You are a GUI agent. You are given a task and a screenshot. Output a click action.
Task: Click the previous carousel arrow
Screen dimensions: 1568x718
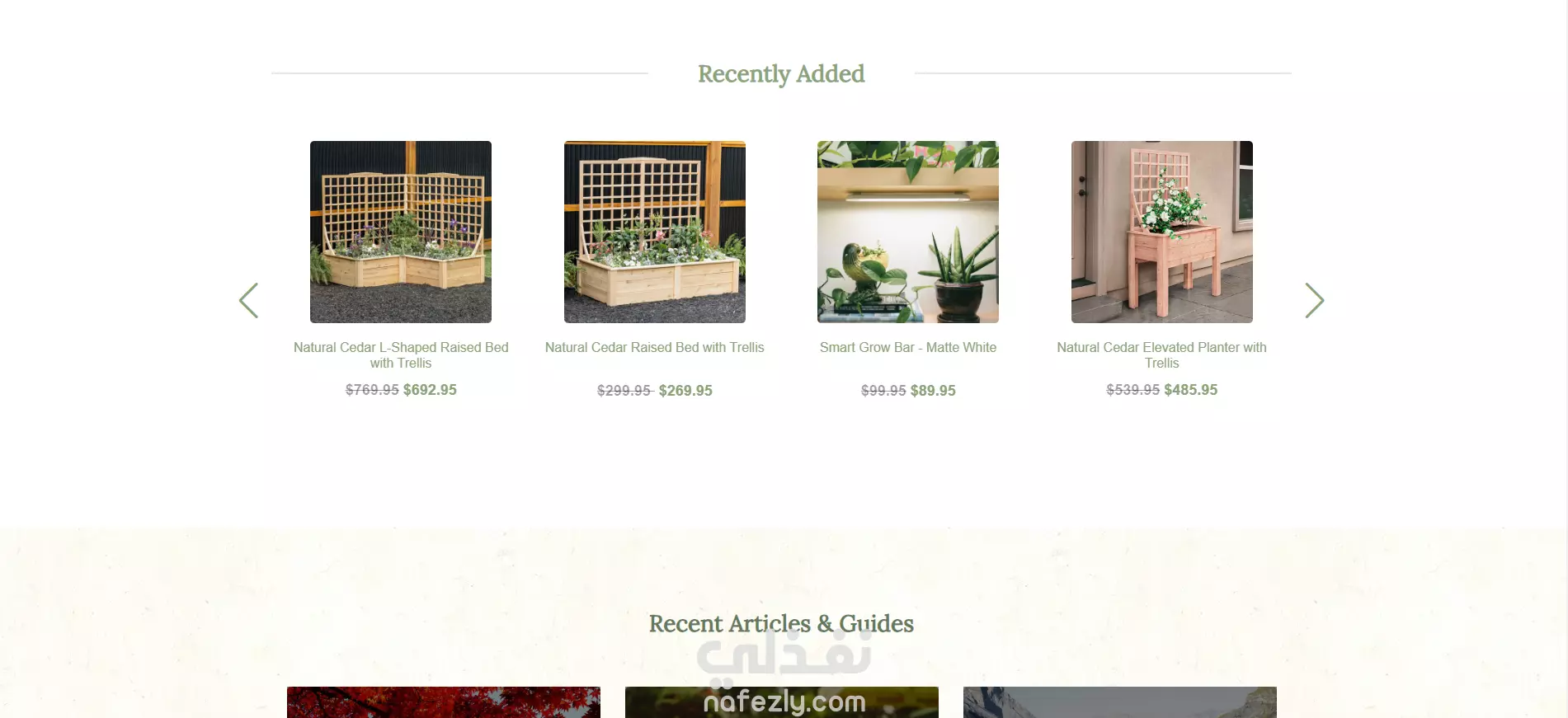point(248,300)
